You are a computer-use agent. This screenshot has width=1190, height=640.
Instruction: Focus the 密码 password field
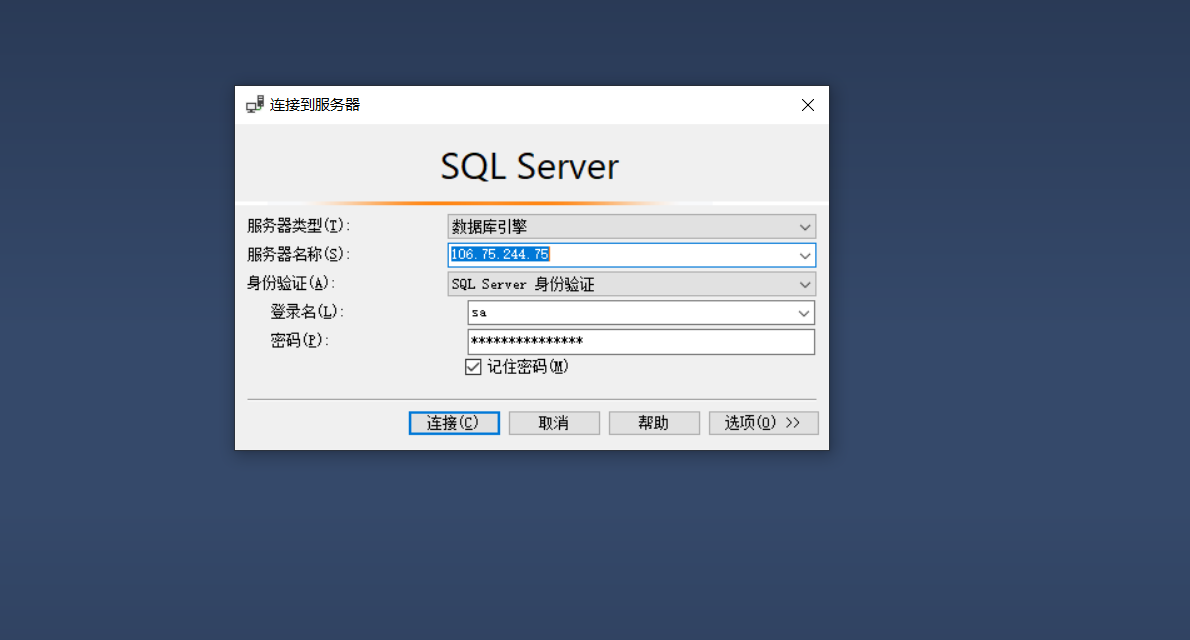(x=641, y=342)
